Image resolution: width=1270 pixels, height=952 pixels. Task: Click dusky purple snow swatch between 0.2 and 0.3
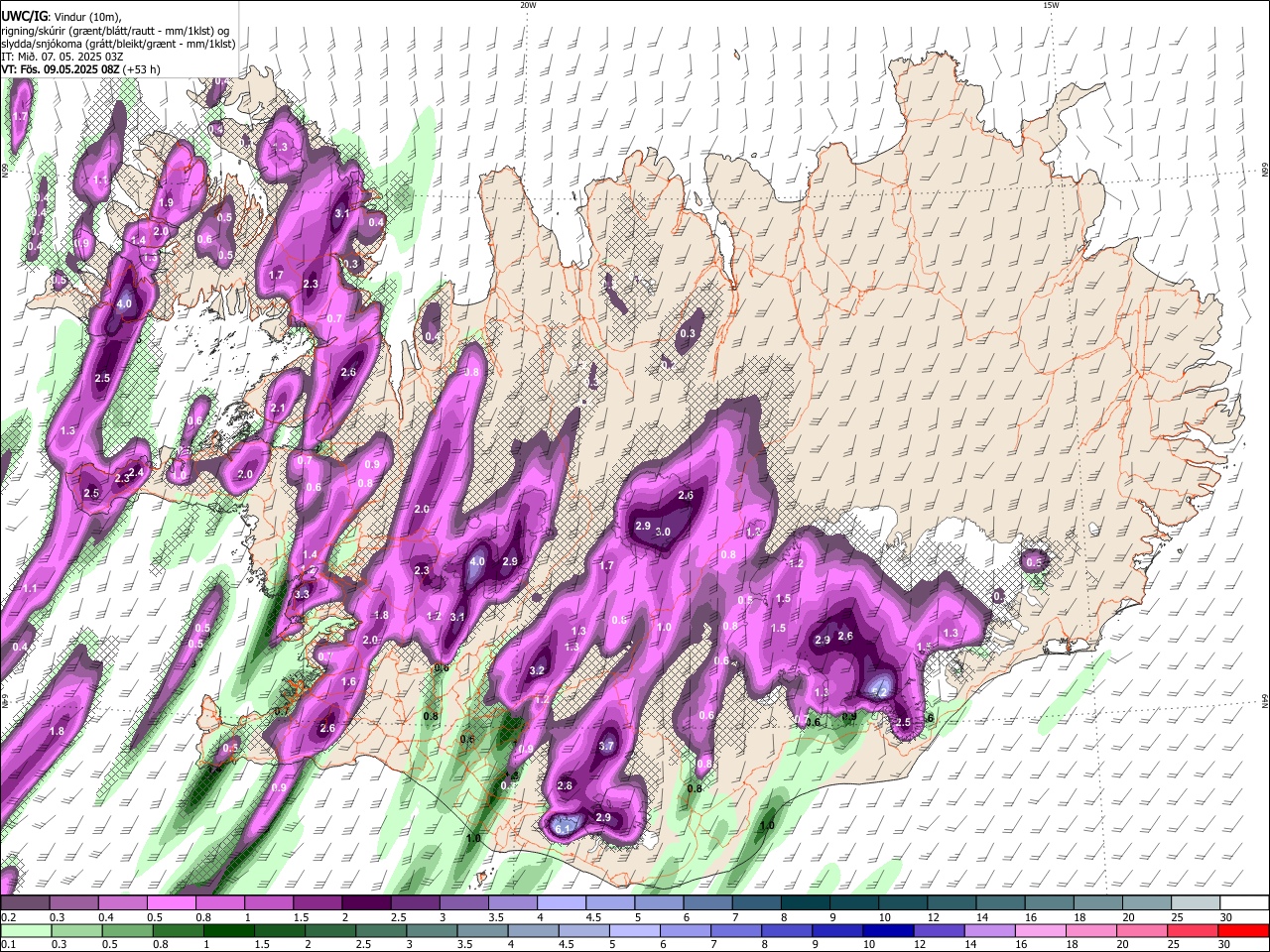coord(25,903)
